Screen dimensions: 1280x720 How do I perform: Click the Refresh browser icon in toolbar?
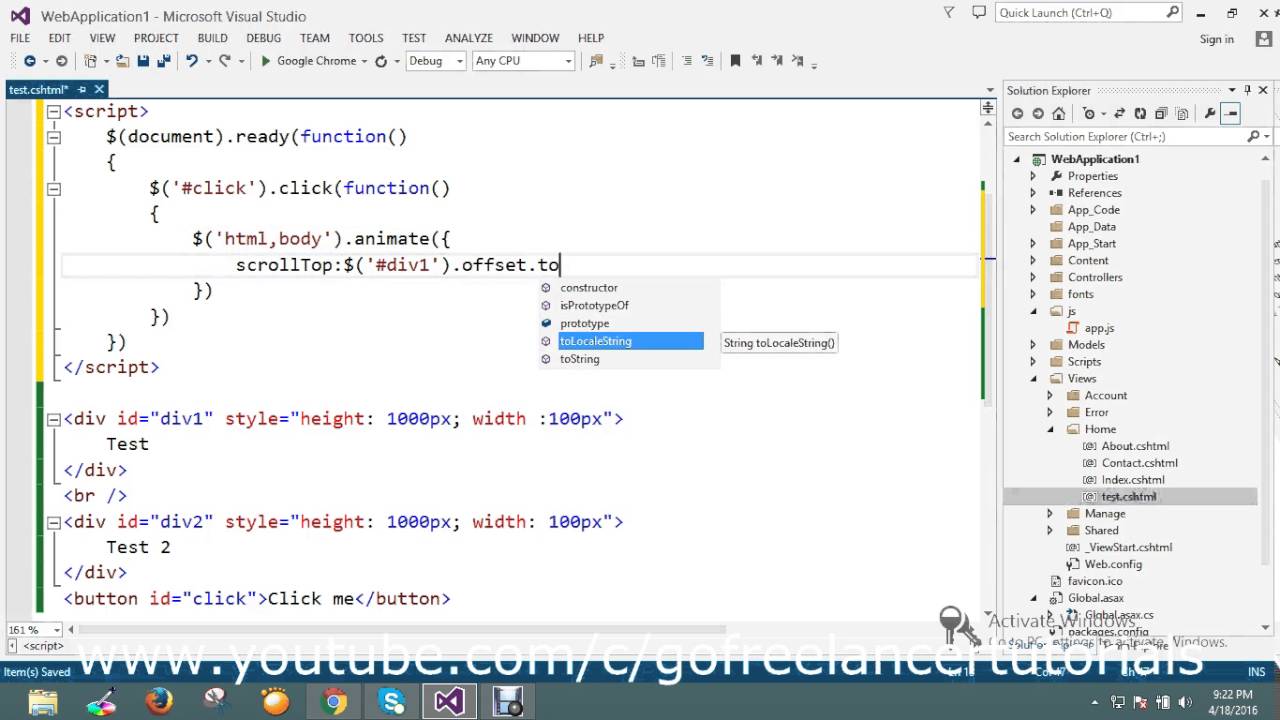[381, 61]
